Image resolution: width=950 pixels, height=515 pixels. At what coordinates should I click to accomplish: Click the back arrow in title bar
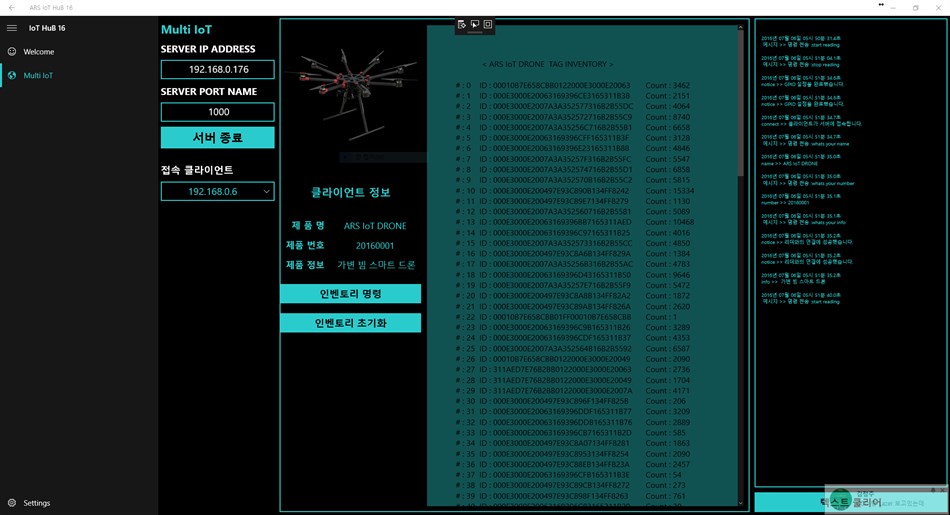12,8
